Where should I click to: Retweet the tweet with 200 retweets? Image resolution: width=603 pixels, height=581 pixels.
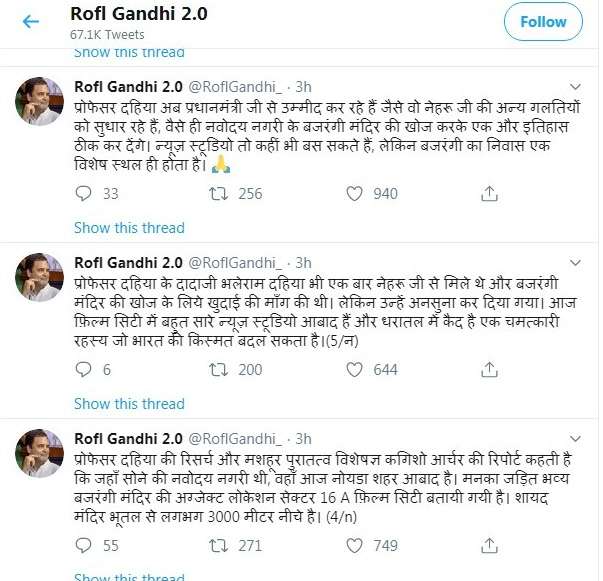tap(218, 370)
